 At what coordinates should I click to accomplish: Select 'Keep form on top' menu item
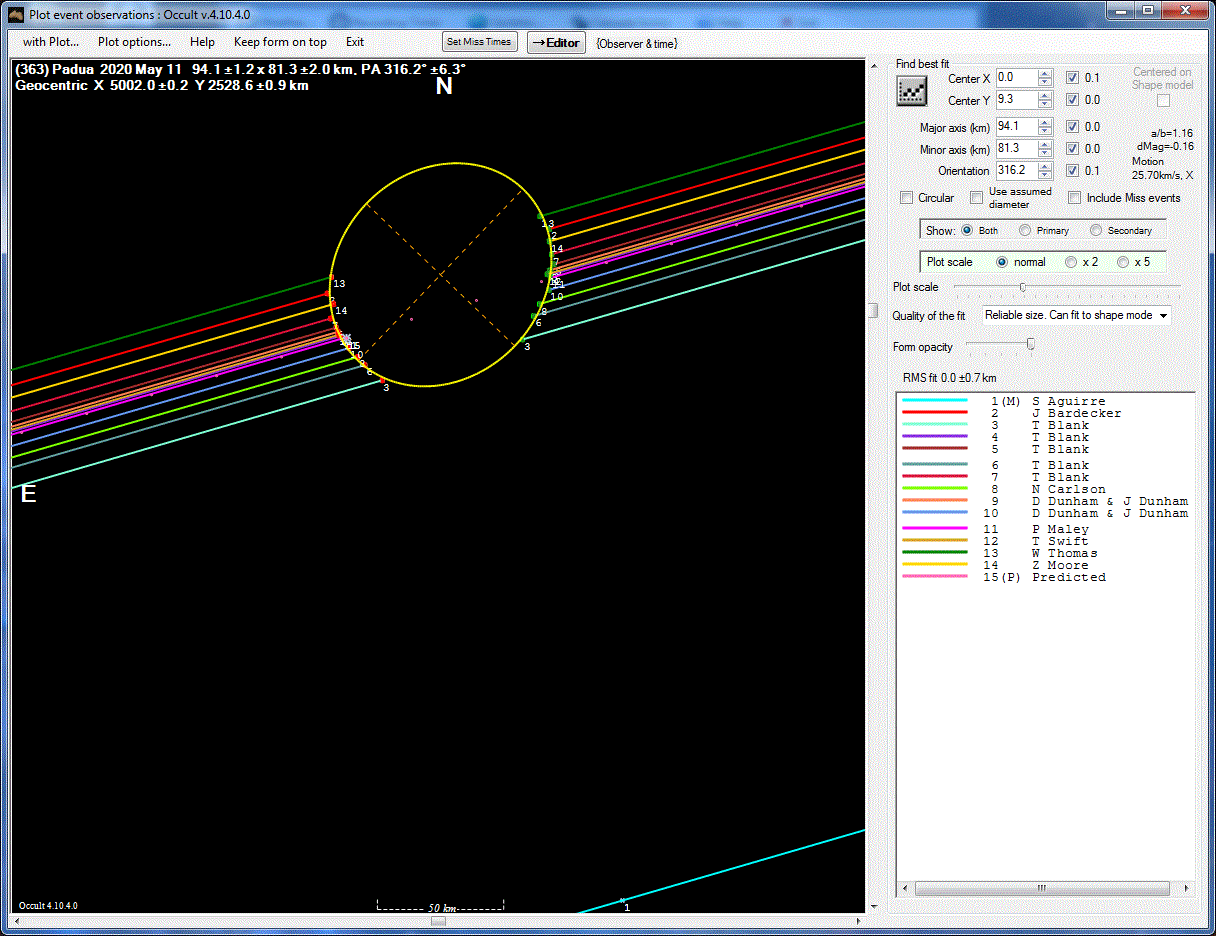tap(280, 42)
